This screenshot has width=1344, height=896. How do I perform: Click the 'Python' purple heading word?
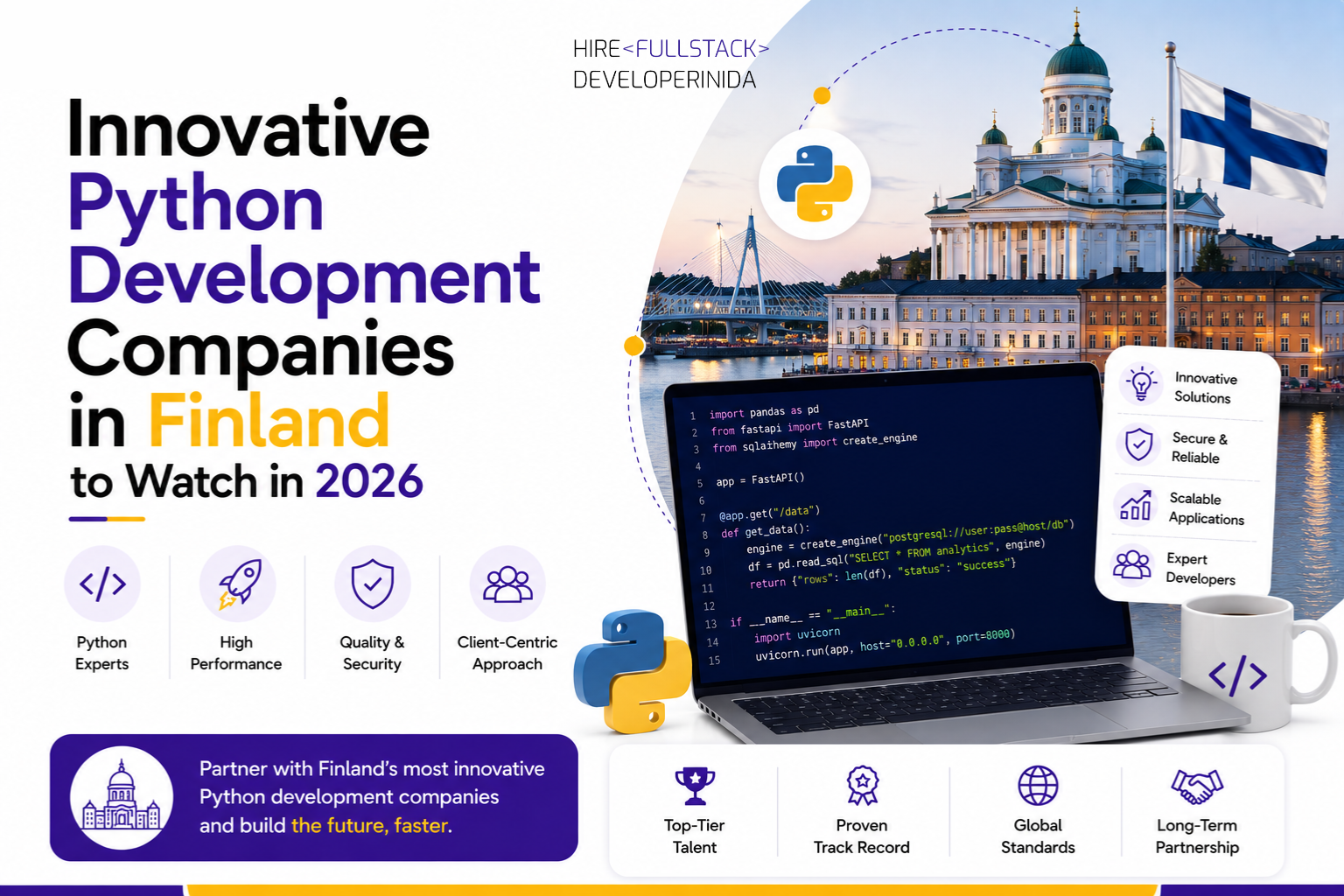click(196, 206)
